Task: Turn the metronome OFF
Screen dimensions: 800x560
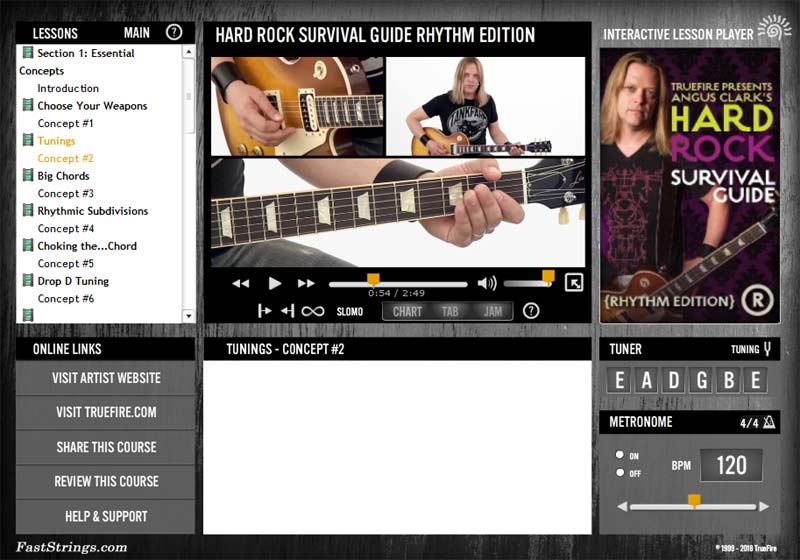Action: point(620,472)
